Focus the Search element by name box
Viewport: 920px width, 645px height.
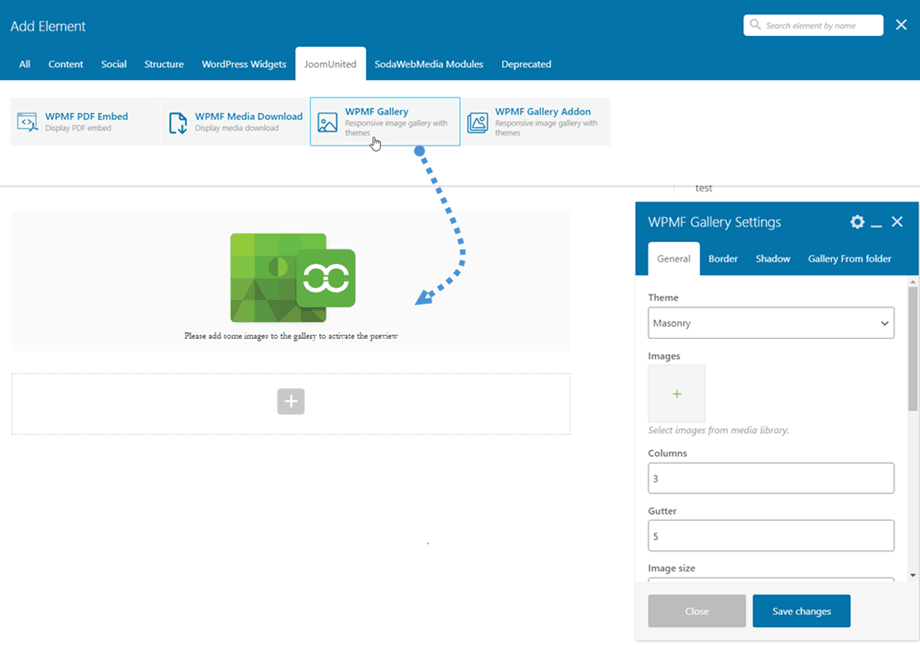814,25
